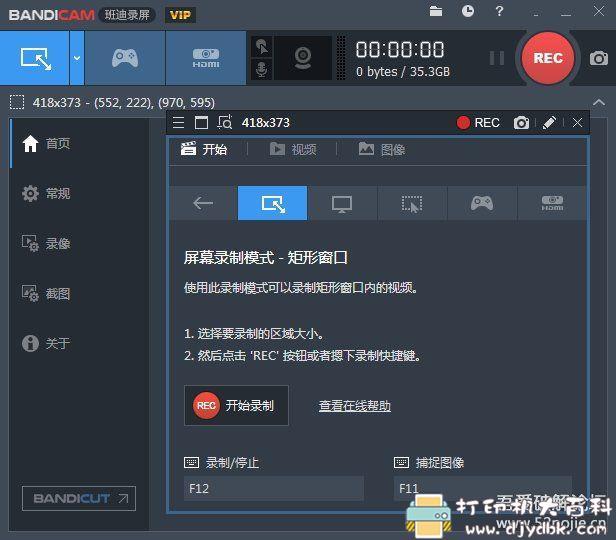Capture a screenshot with main camera icon
Screen dimensions: 616x540
[599, 58]
